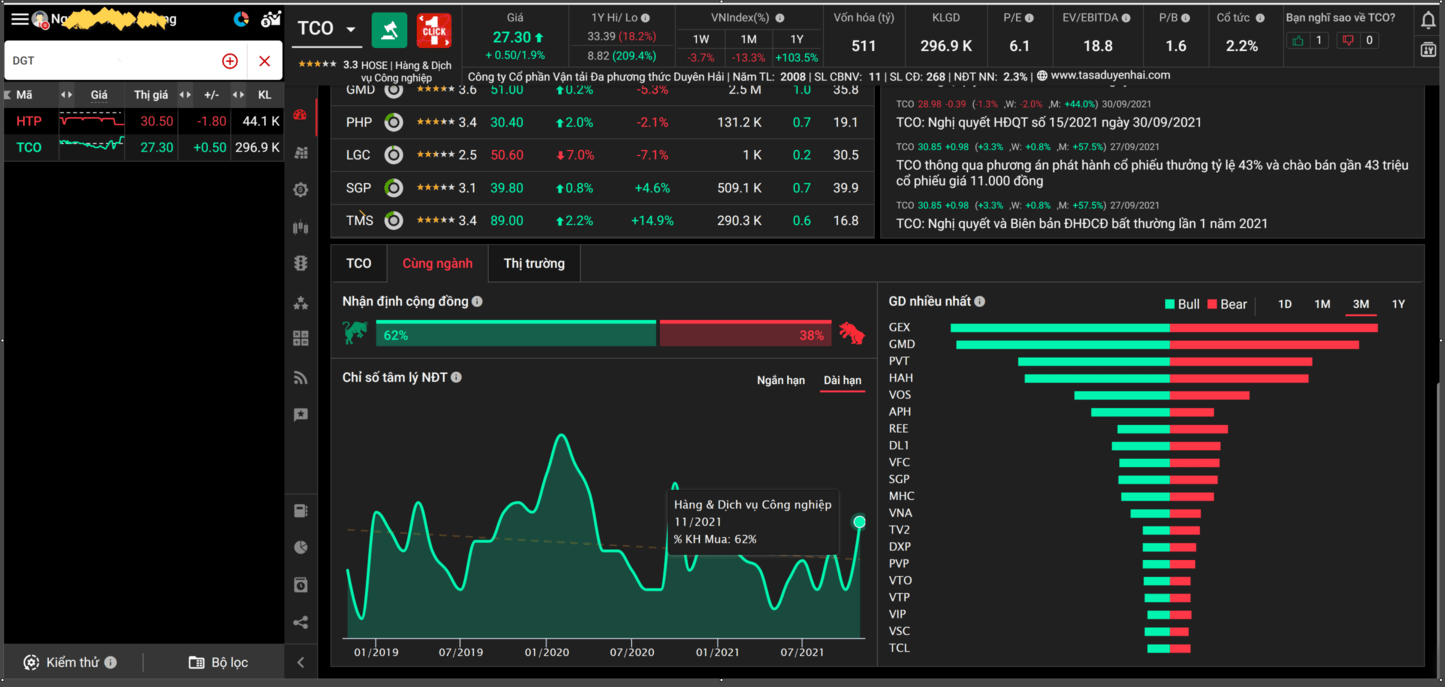Viewport: 1445px width, 687px height.
Task: Click the share sidebar icon
Action: pos(300,622)
